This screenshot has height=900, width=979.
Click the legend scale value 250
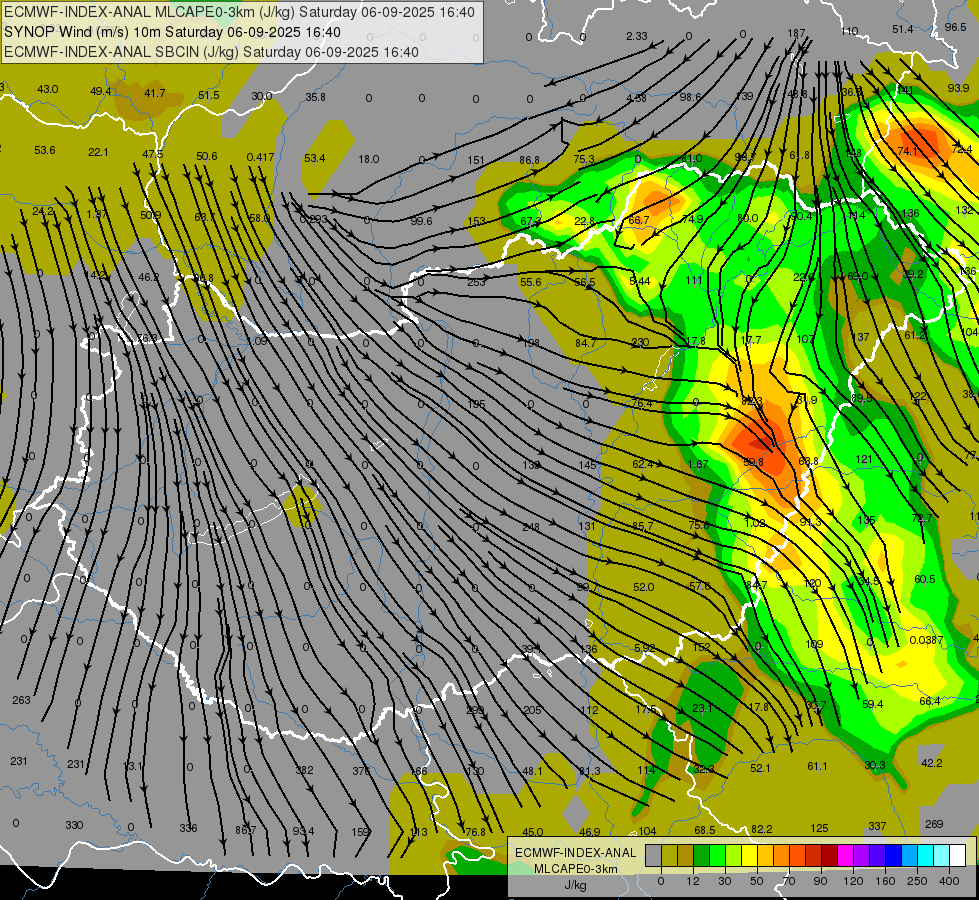[x=917, y=881]
